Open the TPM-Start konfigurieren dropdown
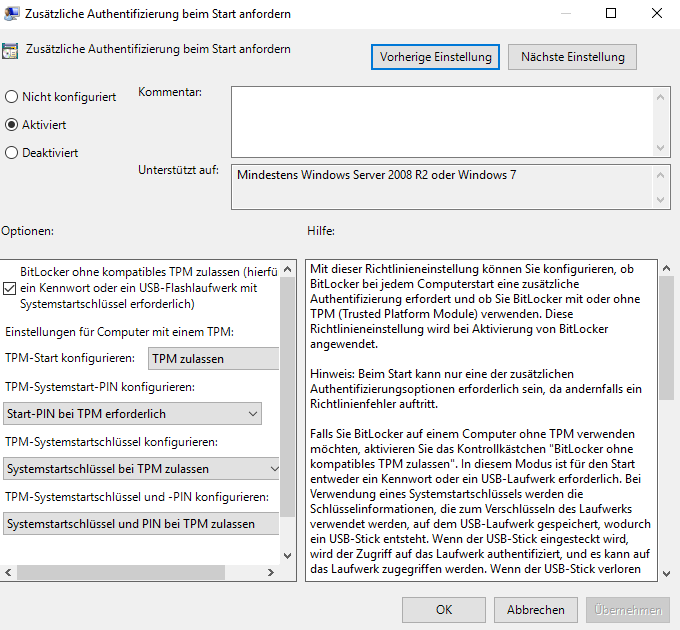This screenshot has width=680, height=630. click(213, 359)
